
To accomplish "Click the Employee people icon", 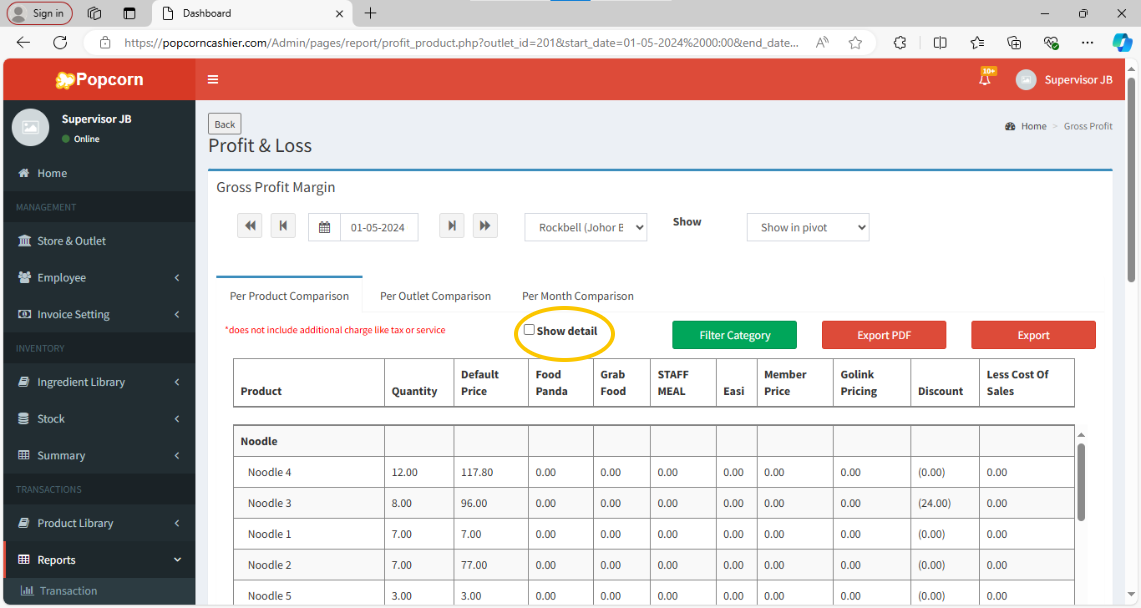I will point(24,277).
